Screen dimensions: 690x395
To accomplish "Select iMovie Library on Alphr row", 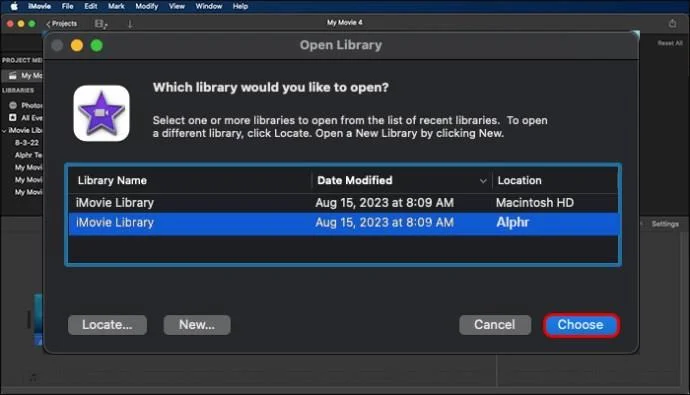I will (x=343, y=223).
